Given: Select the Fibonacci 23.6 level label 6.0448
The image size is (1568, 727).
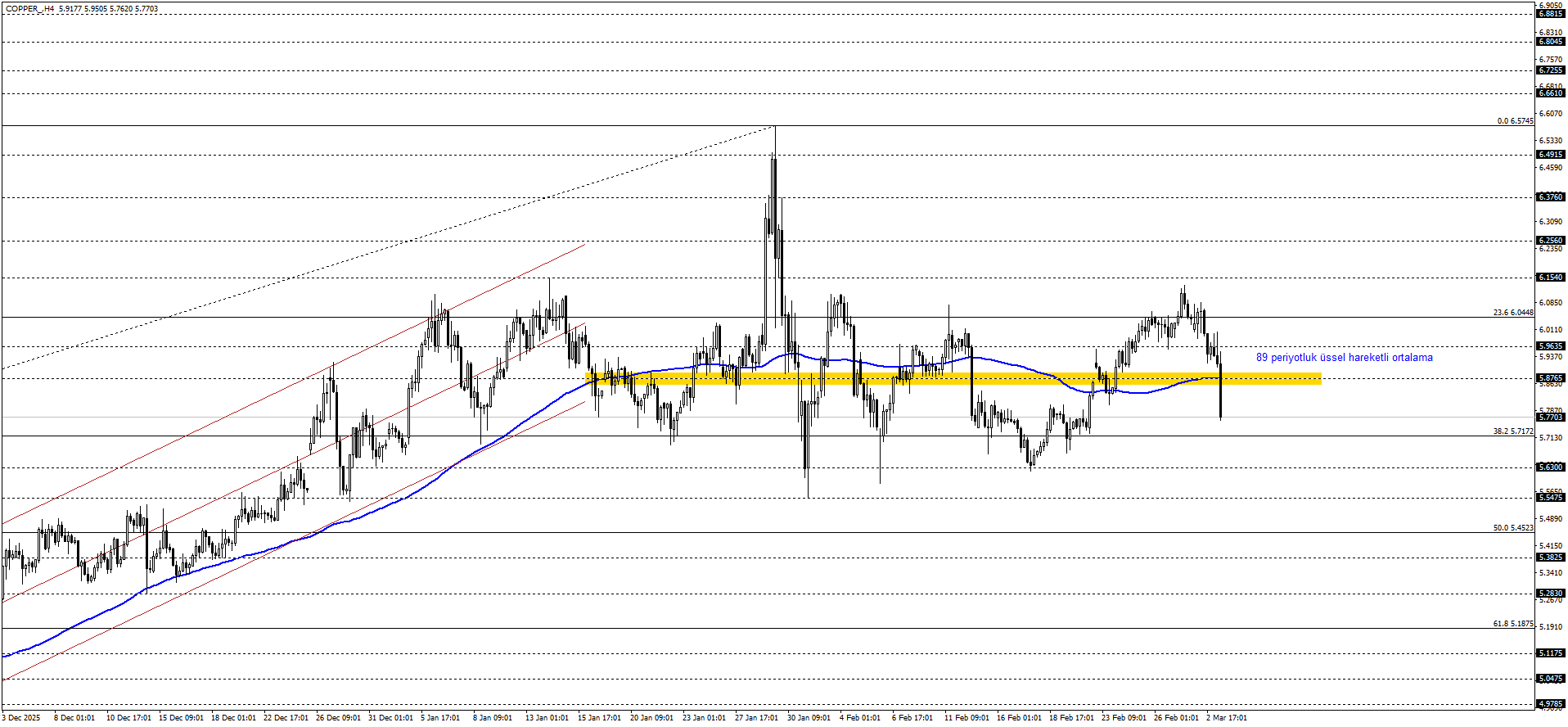Looking at the screenshot, I should click(x=1512, y=313).
